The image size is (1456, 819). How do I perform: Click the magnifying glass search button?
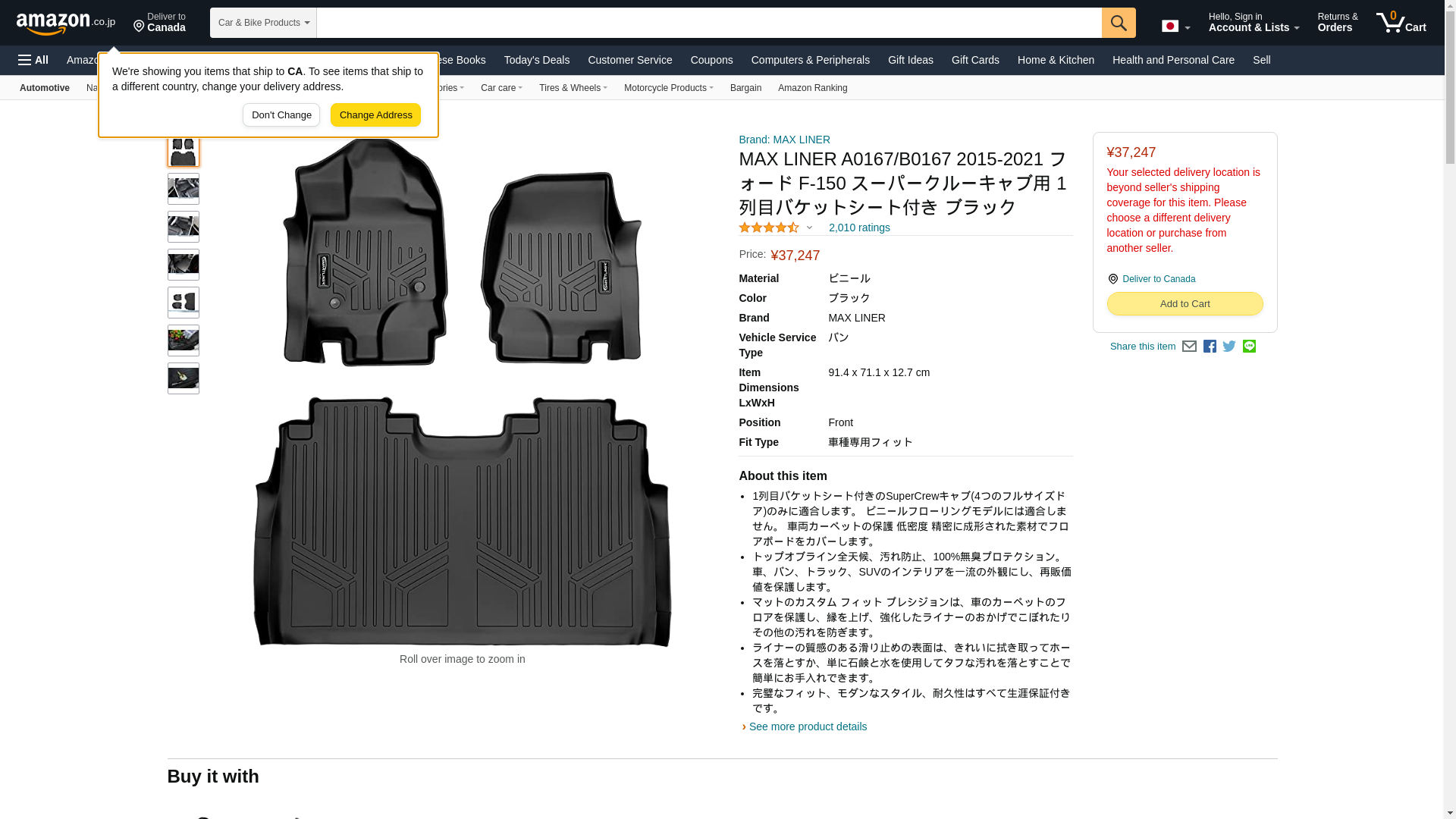(1118, 23)
